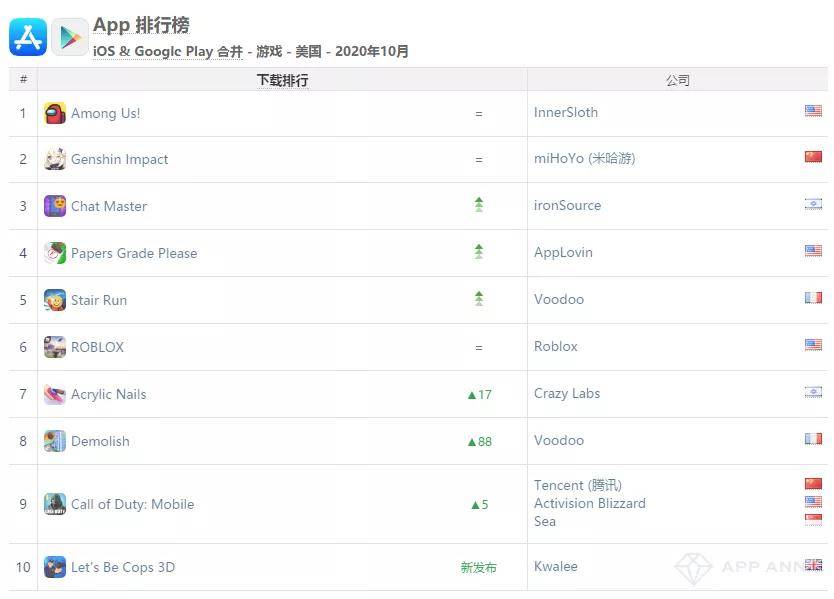
Task: Click the ROBLOX game icon
Action: (55, 347)
